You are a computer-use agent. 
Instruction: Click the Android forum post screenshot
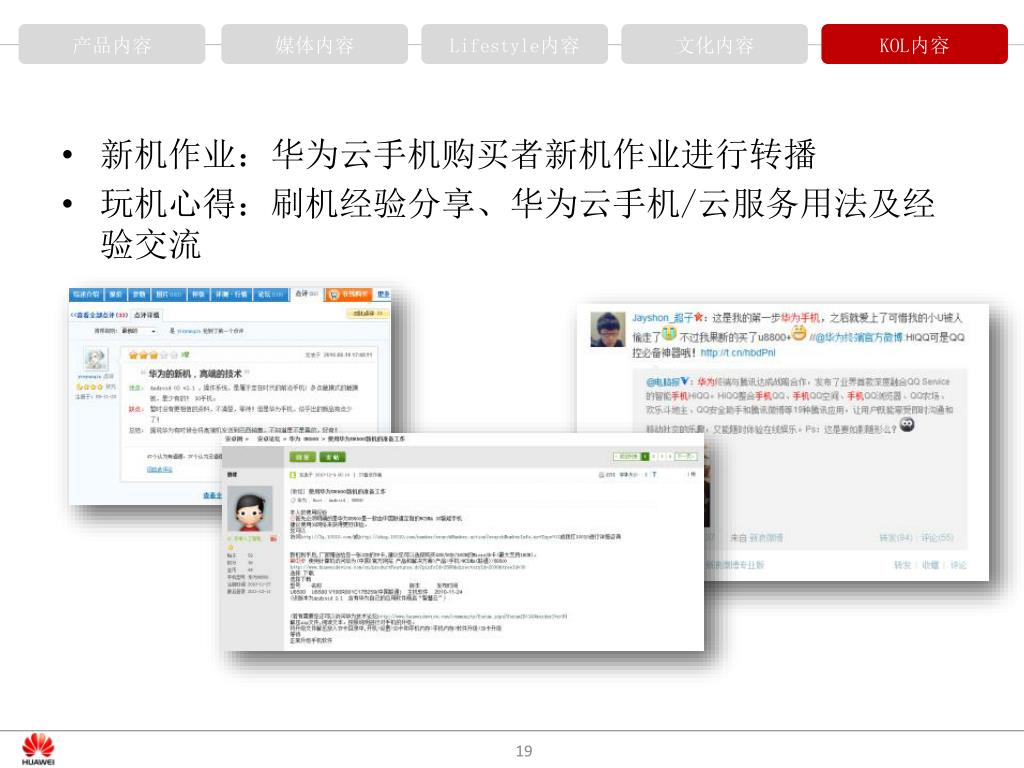tap(463, 541)
